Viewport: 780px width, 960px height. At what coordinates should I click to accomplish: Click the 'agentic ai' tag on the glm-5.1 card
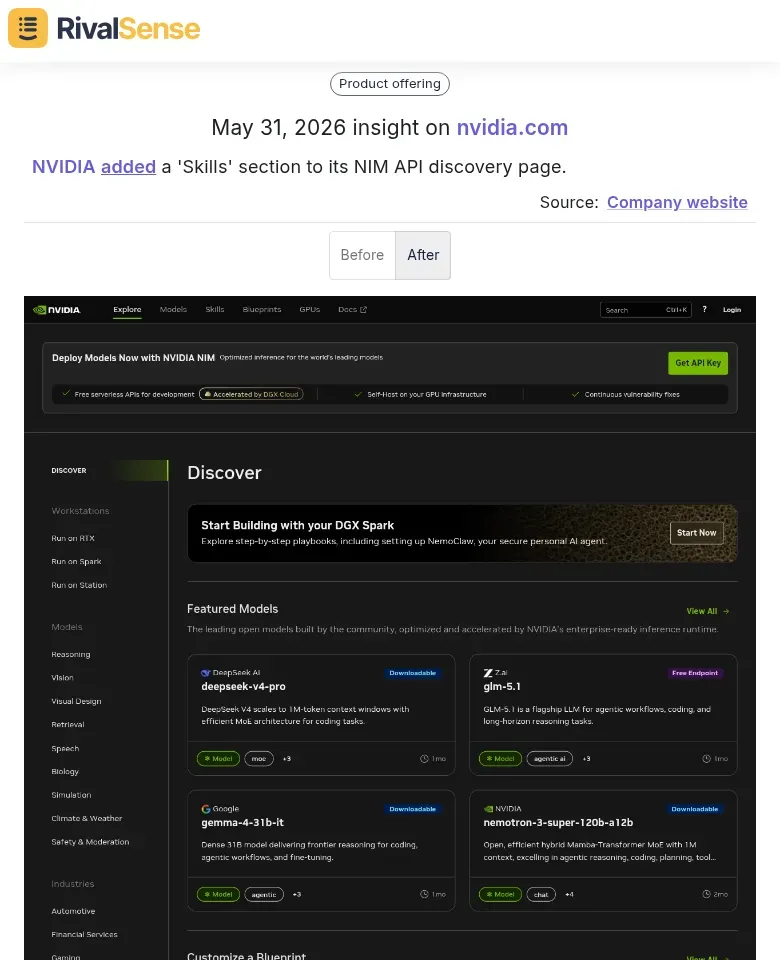pos(550,759)
